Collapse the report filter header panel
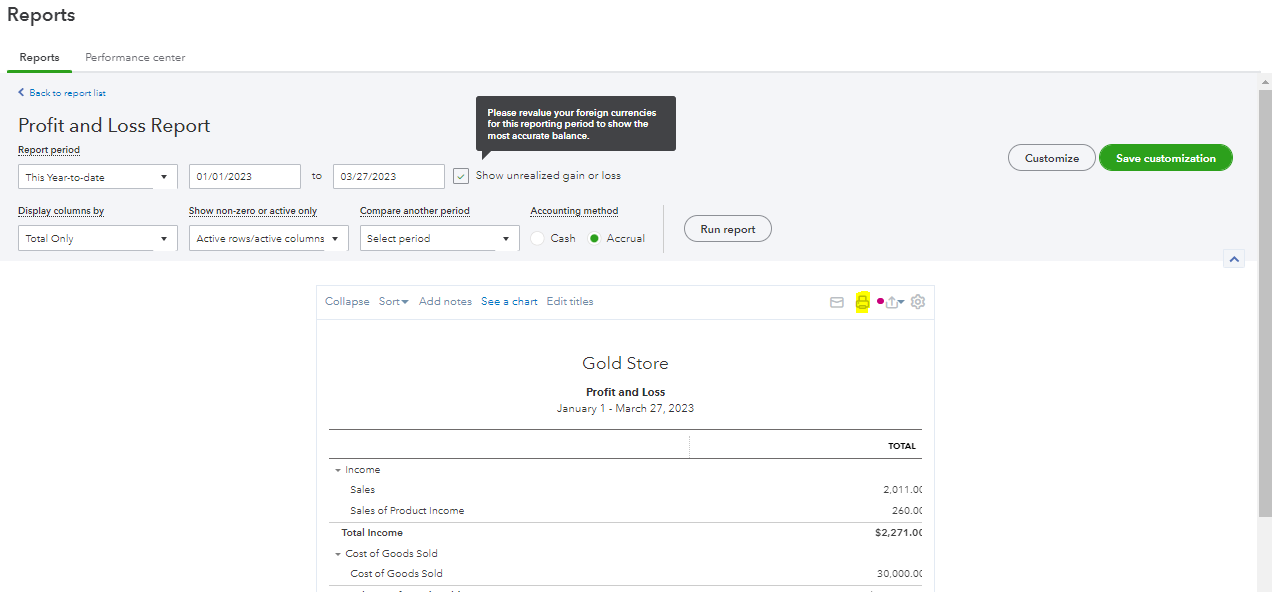Viewport: 1272px width, 592px height. [x=1234, y=259]
